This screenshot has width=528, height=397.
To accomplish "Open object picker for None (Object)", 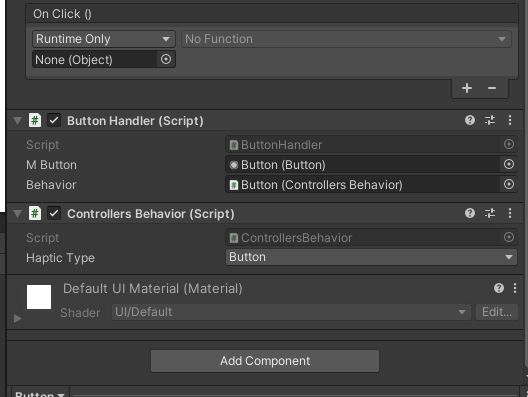I will 166,60.
